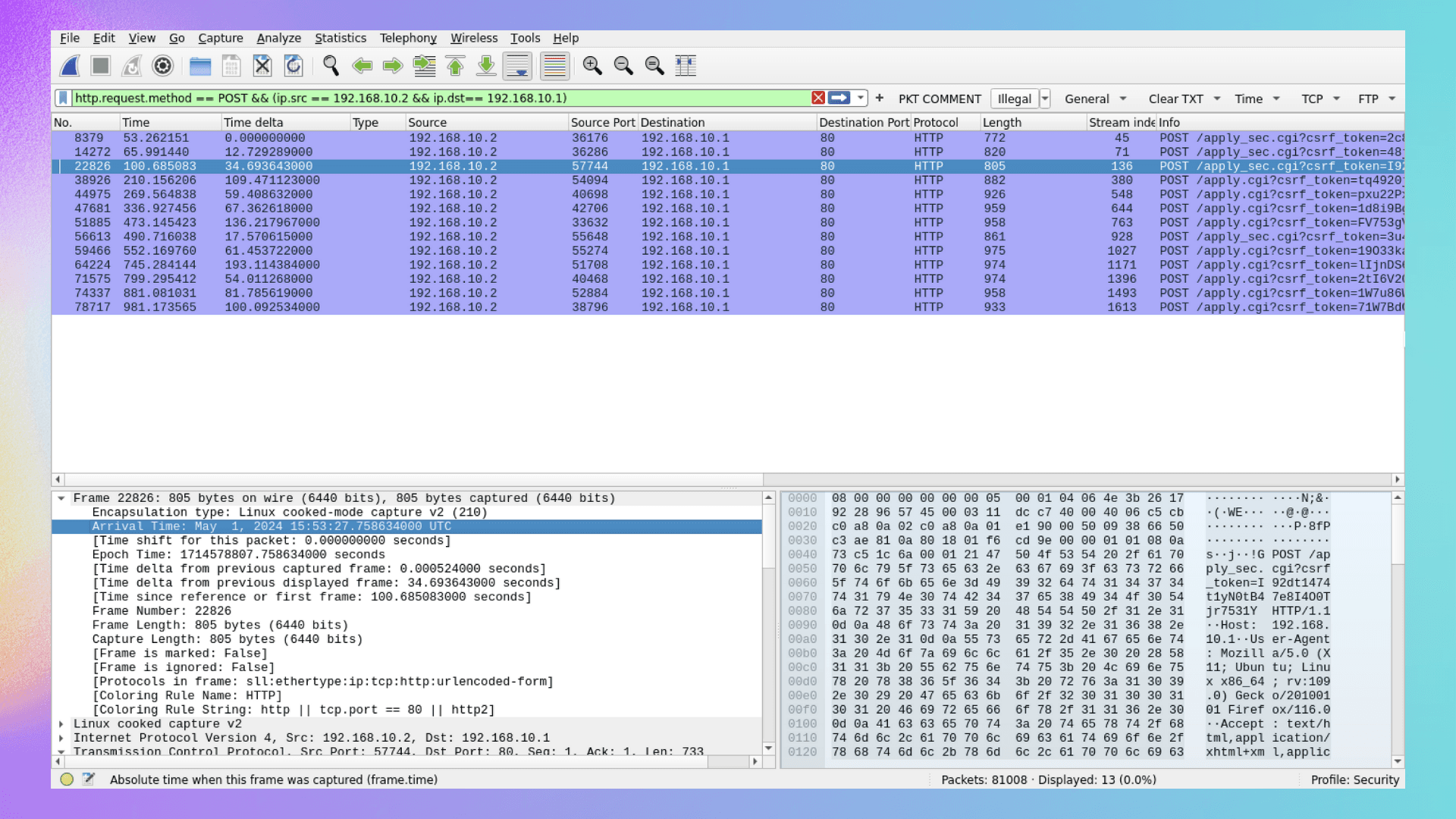Open the Statistics menu
1456x819 pixels.
[x=340, y=38]
